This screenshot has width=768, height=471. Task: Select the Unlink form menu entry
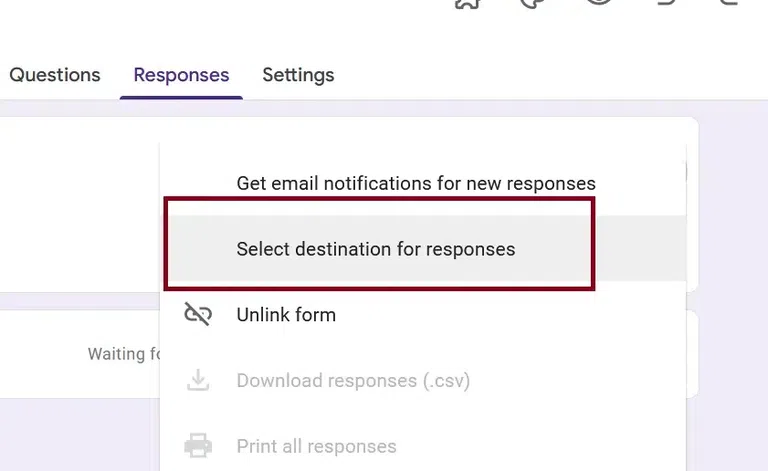286,315
